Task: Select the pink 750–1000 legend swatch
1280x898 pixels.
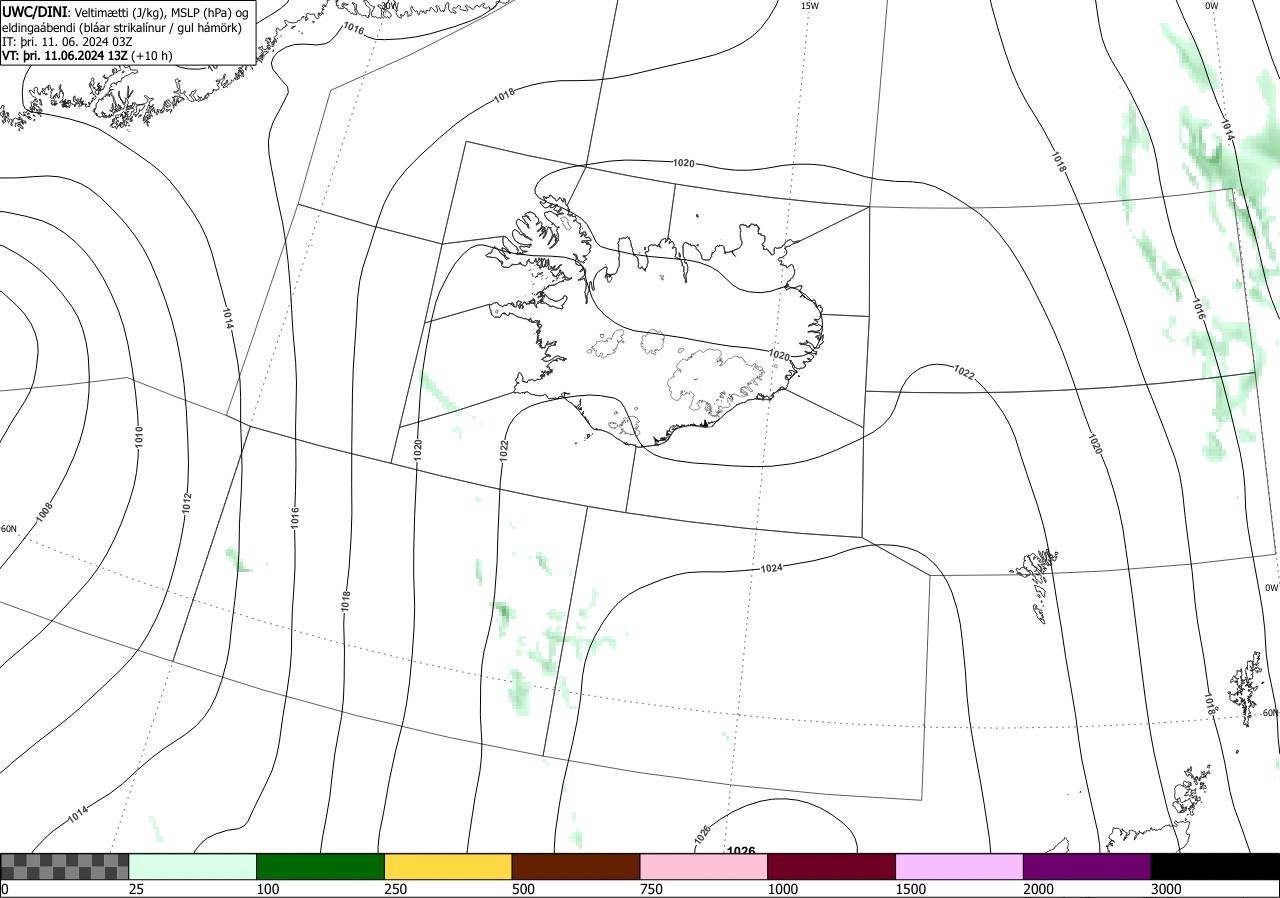Action: (x=703, y=866)
